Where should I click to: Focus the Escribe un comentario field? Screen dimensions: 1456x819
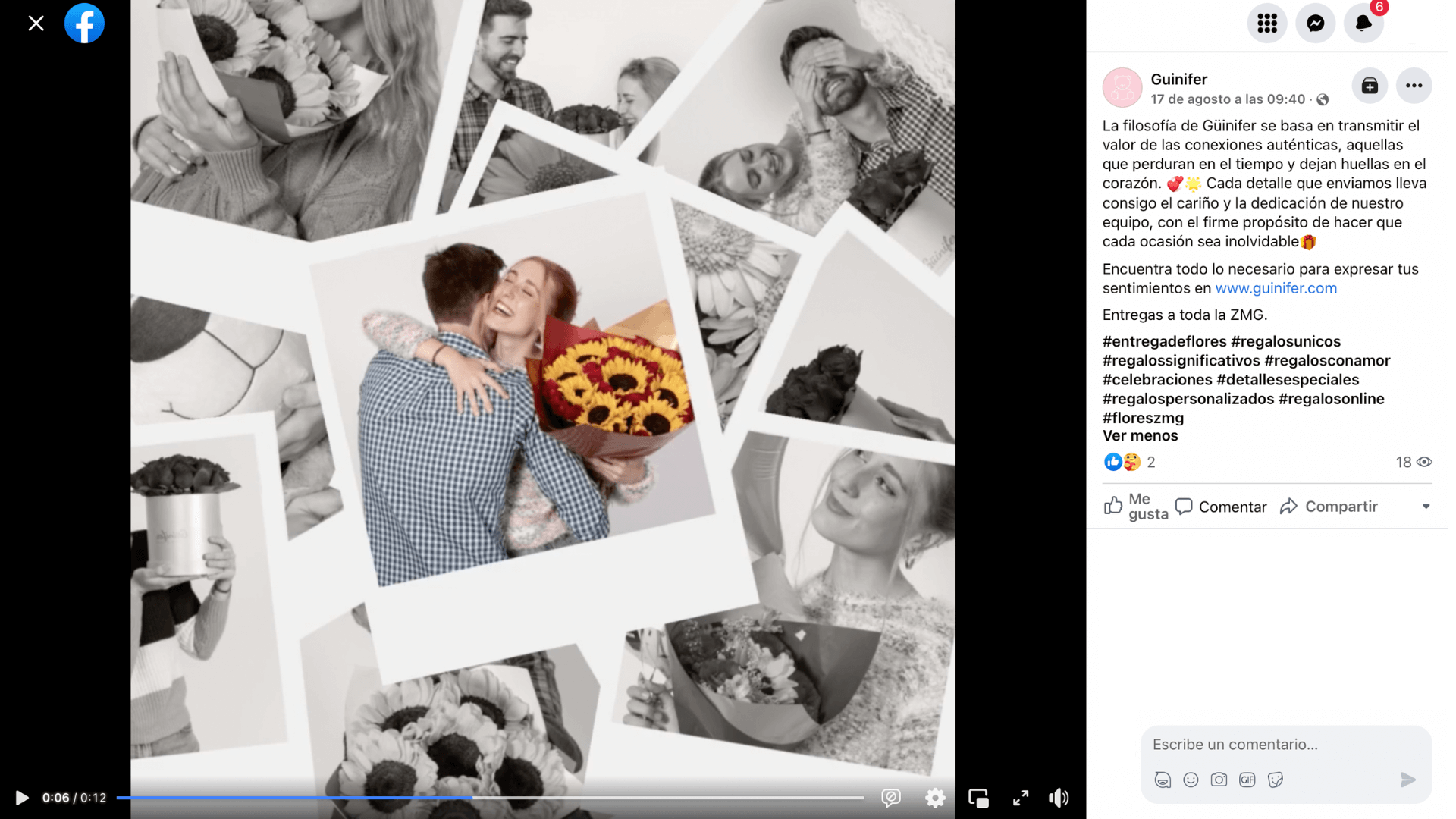(x=1285, y=745)
